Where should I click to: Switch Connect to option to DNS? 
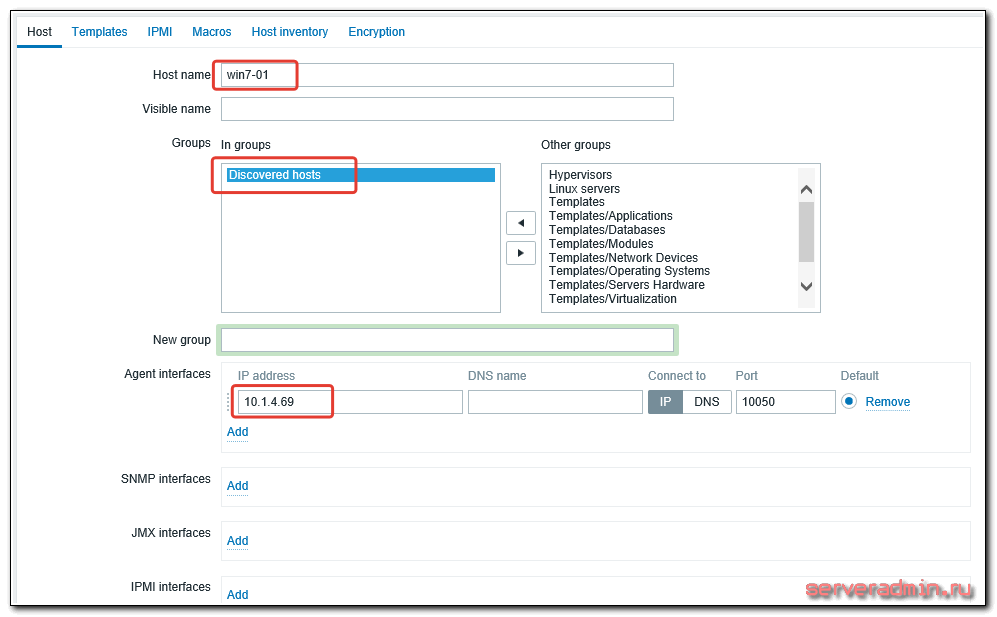[x=706, y=402]
